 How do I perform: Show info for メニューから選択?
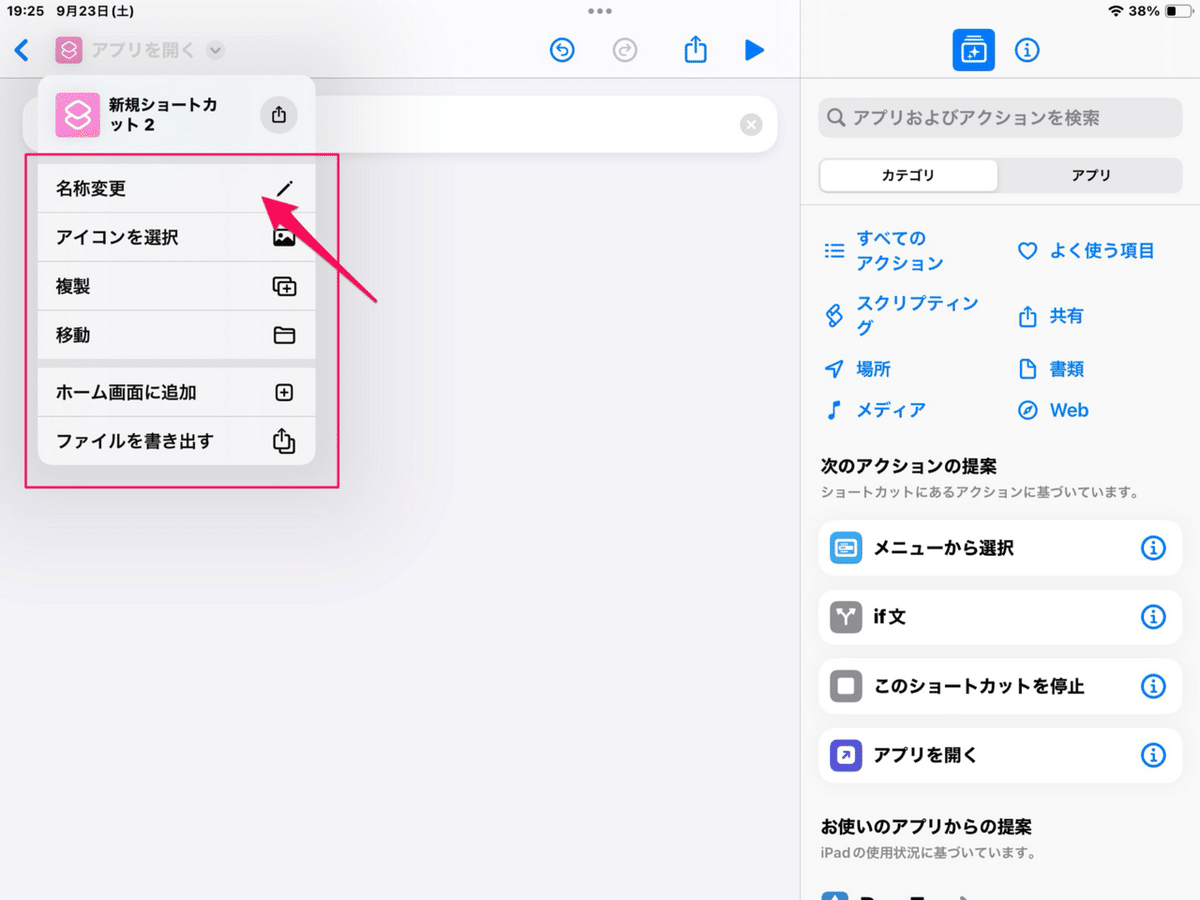[1153, 548]
